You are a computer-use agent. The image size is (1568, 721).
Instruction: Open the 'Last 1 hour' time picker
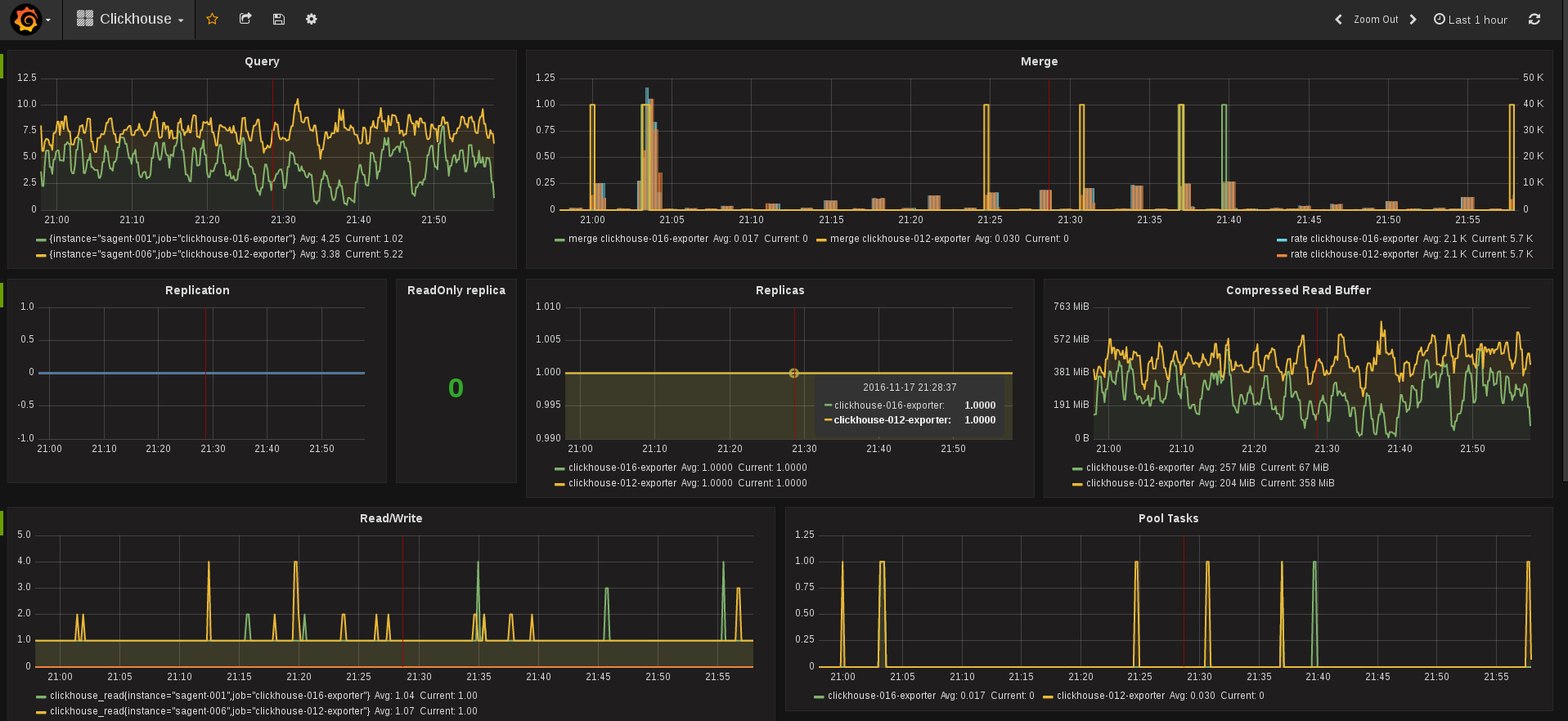pyautogui.click(x=1471, y=20)
